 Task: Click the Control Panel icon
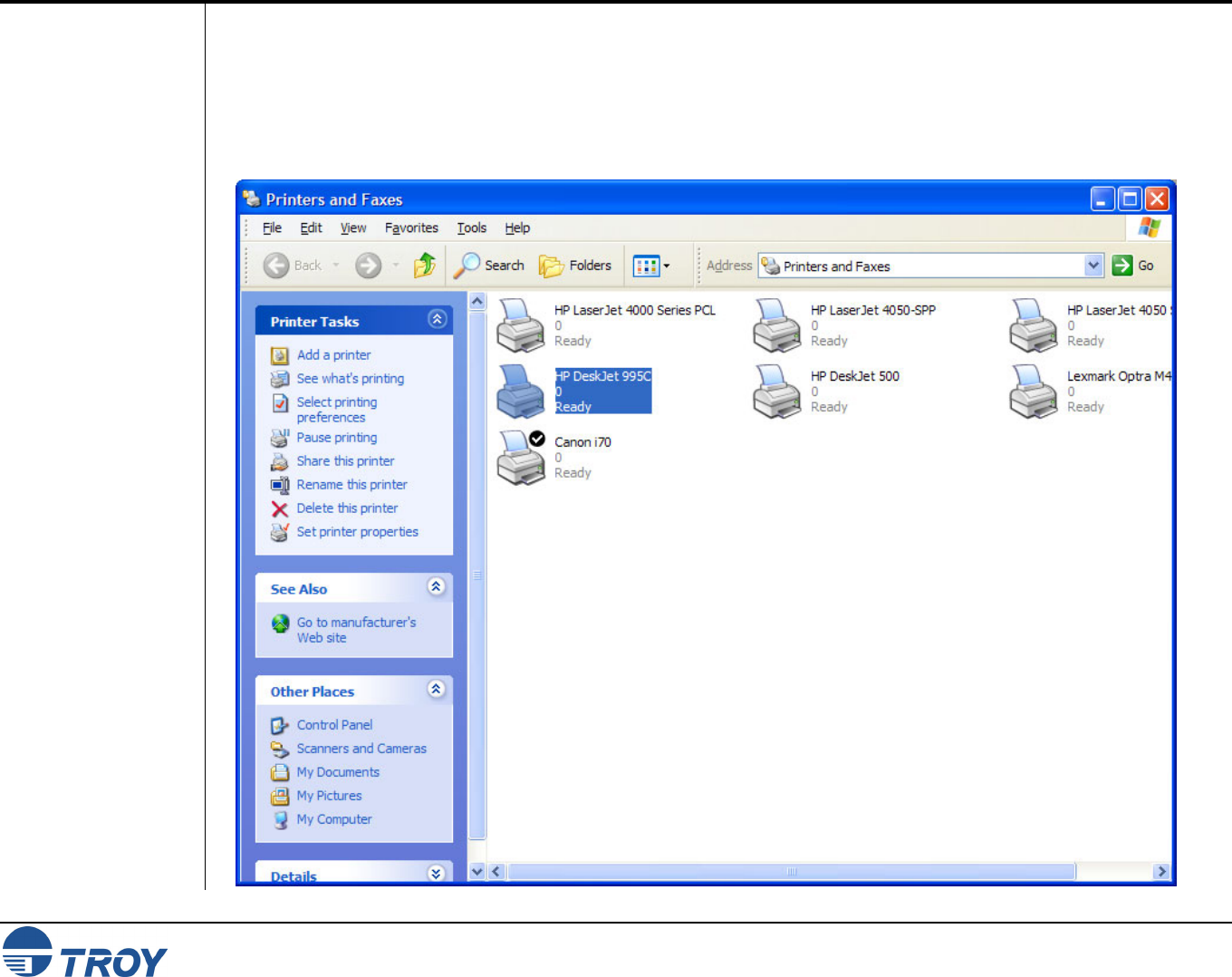[x=280, y=725]
